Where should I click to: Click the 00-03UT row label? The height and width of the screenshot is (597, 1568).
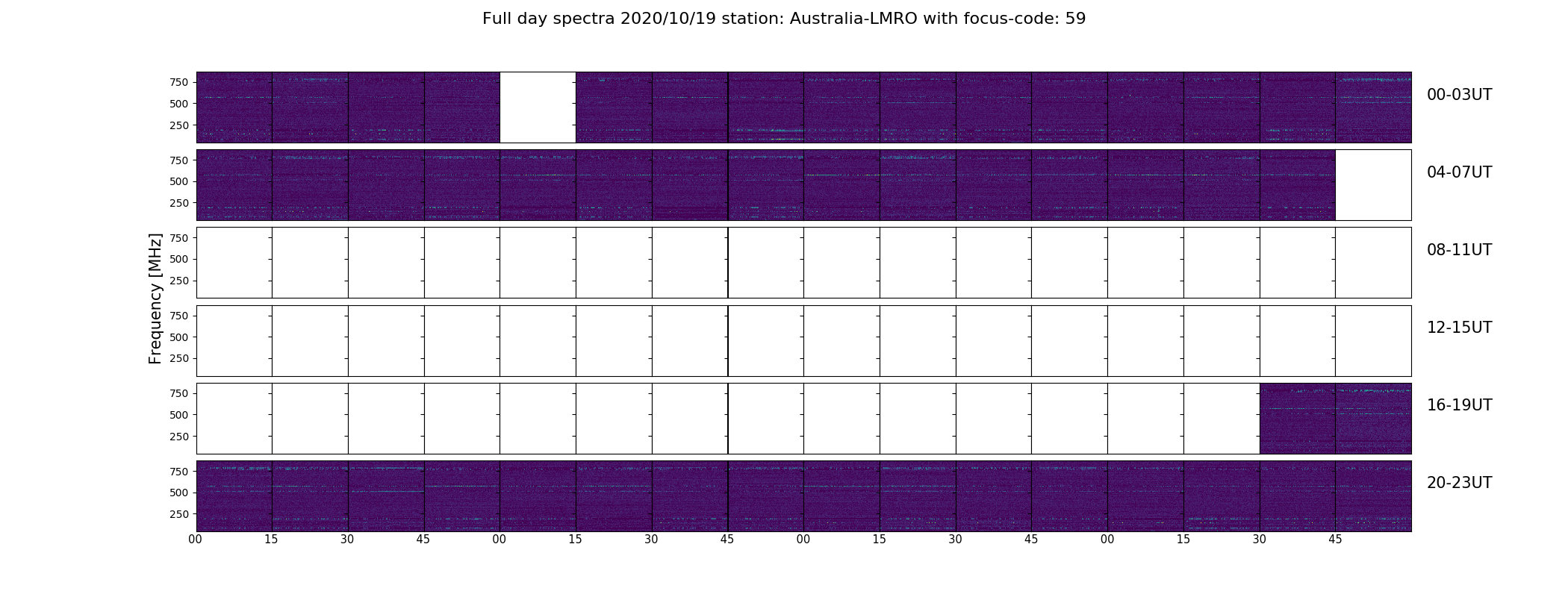click(x=1459, y=95)
